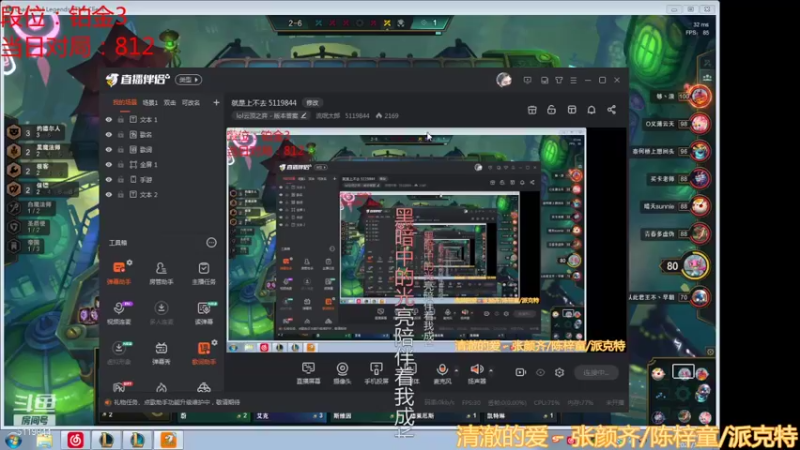This screenshot has width=800, height=450.
Task: Open the gear settings icon near 连接中
Action: pyautogui.click(x=559, y=372)
